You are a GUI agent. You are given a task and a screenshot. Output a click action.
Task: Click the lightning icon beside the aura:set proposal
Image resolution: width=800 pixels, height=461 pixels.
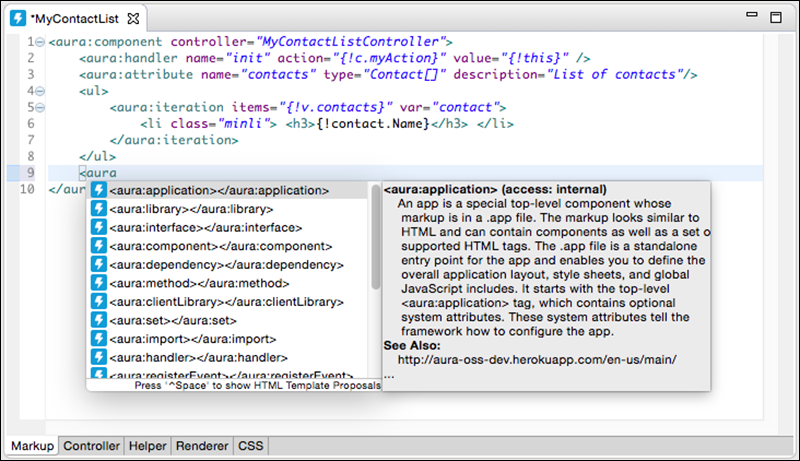(x=98, y=320)
